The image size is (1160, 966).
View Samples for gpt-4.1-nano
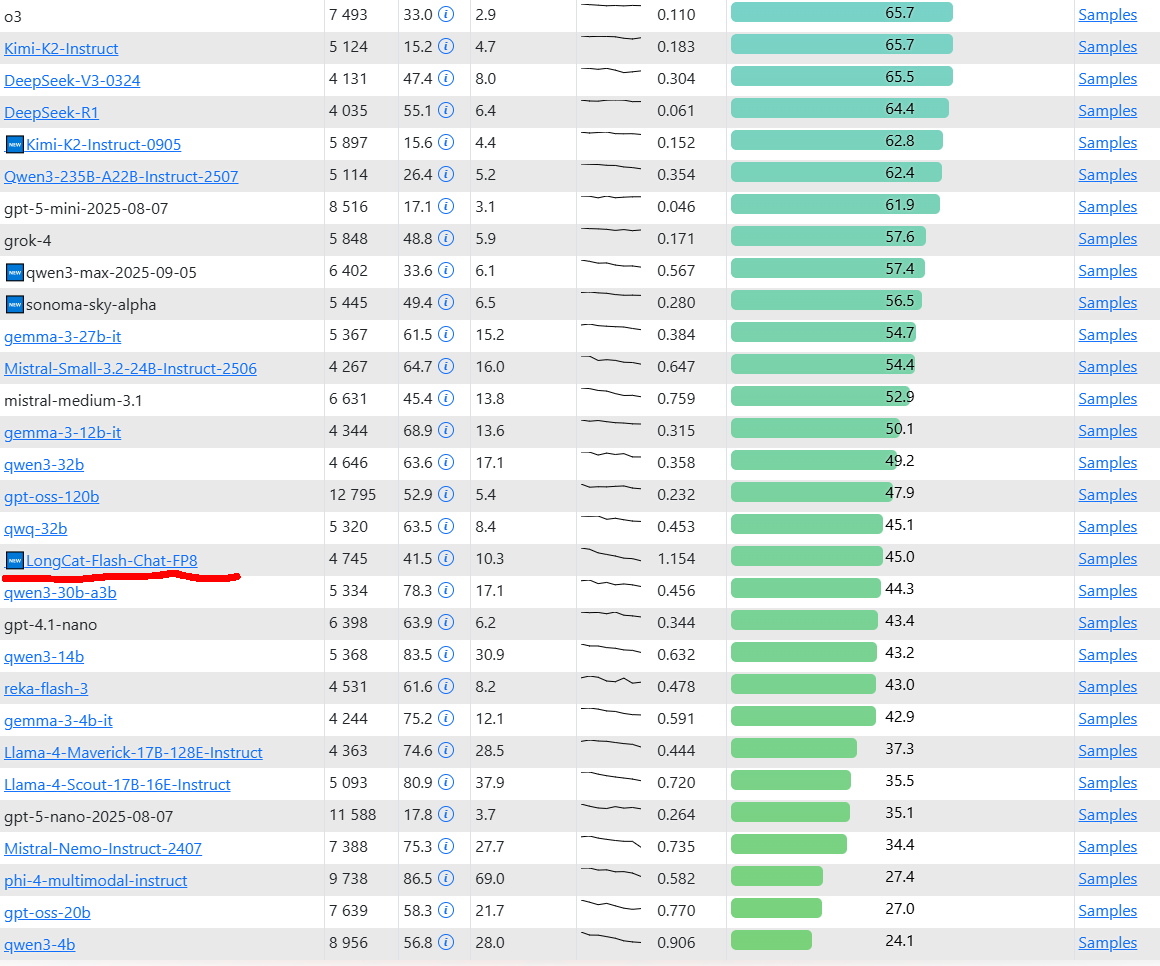coord(1107,623)
